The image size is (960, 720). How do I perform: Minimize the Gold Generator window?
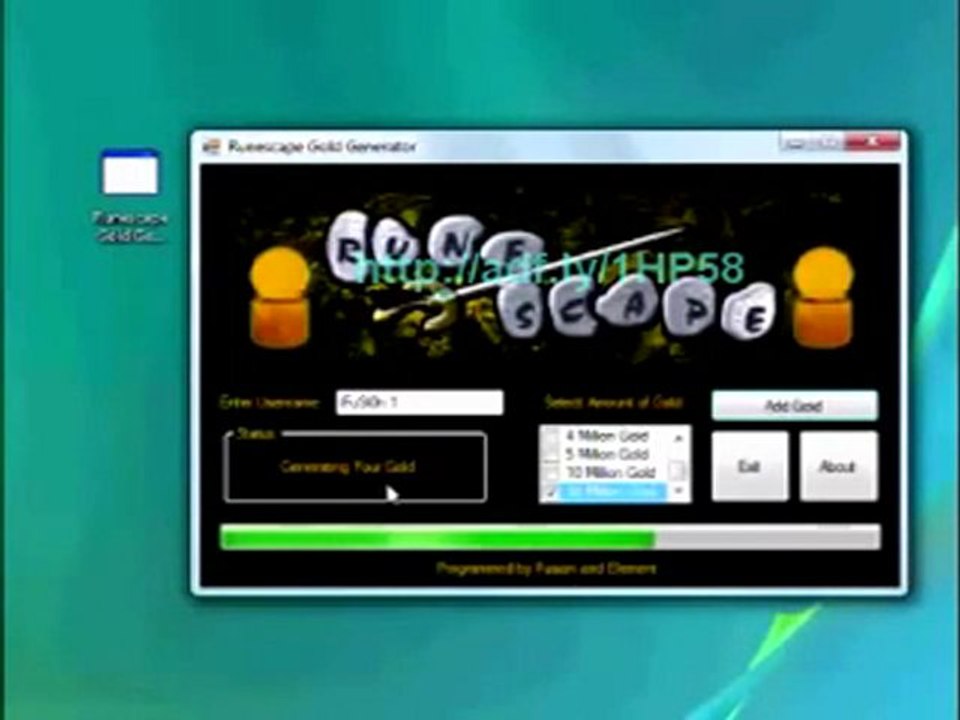(793, 144)
